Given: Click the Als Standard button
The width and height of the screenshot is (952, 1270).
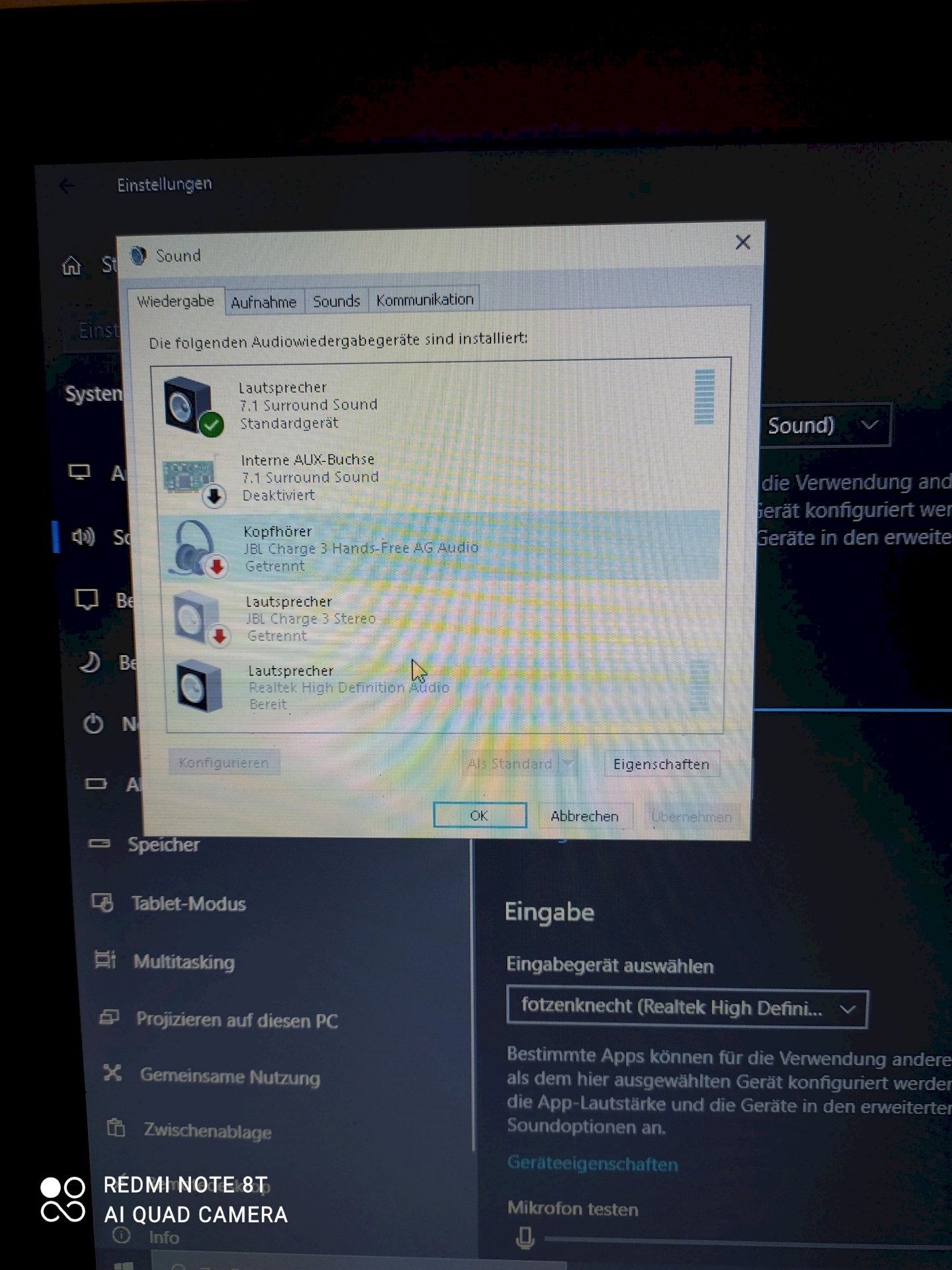Looking at the screenshot, I should tap(510, 764).
